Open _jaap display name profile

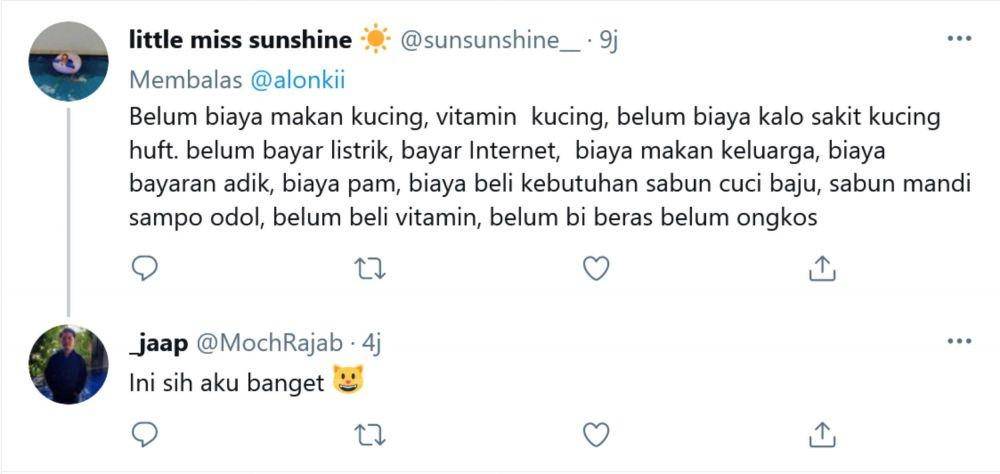[x=158, y=344]
